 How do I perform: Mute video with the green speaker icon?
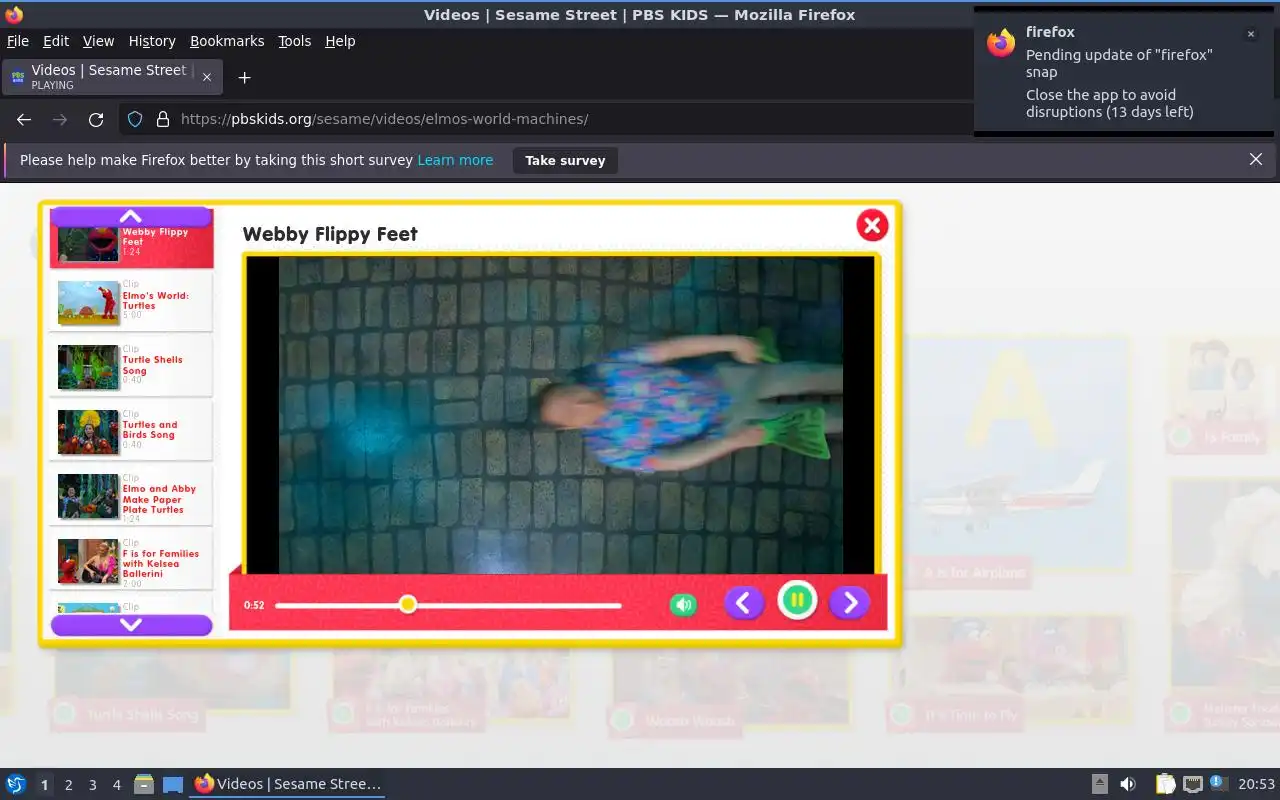point(683,604)
